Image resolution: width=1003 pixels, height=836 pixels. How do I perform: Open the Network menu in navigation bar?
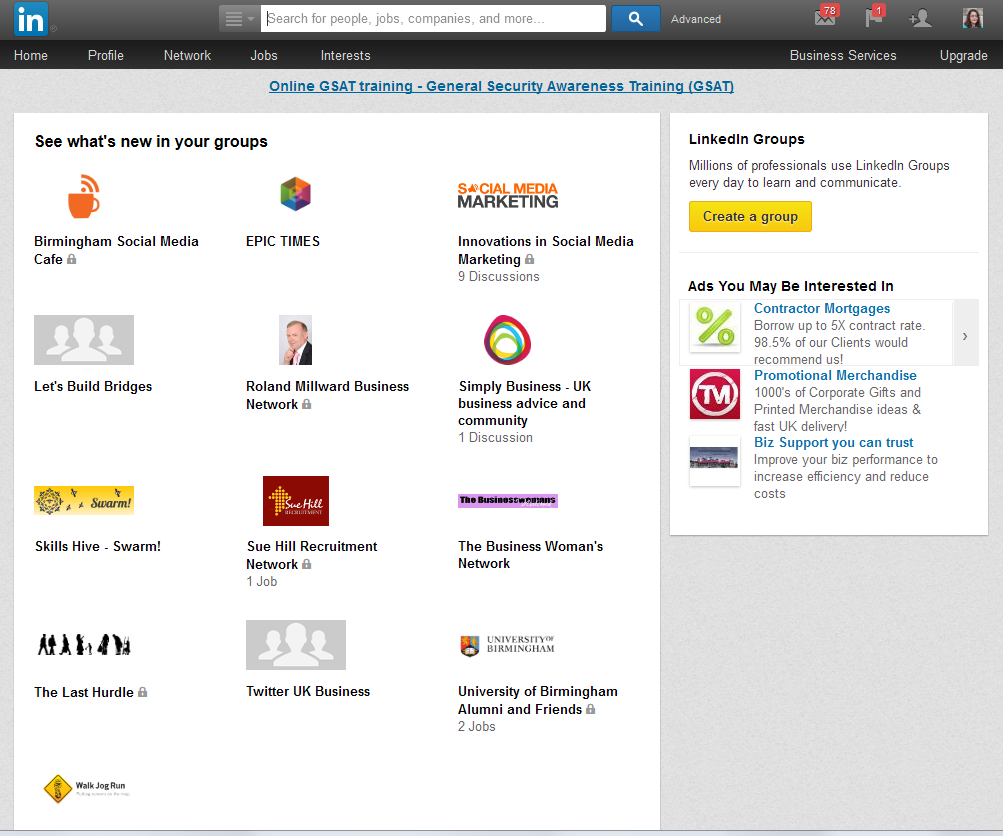[187, 56]
